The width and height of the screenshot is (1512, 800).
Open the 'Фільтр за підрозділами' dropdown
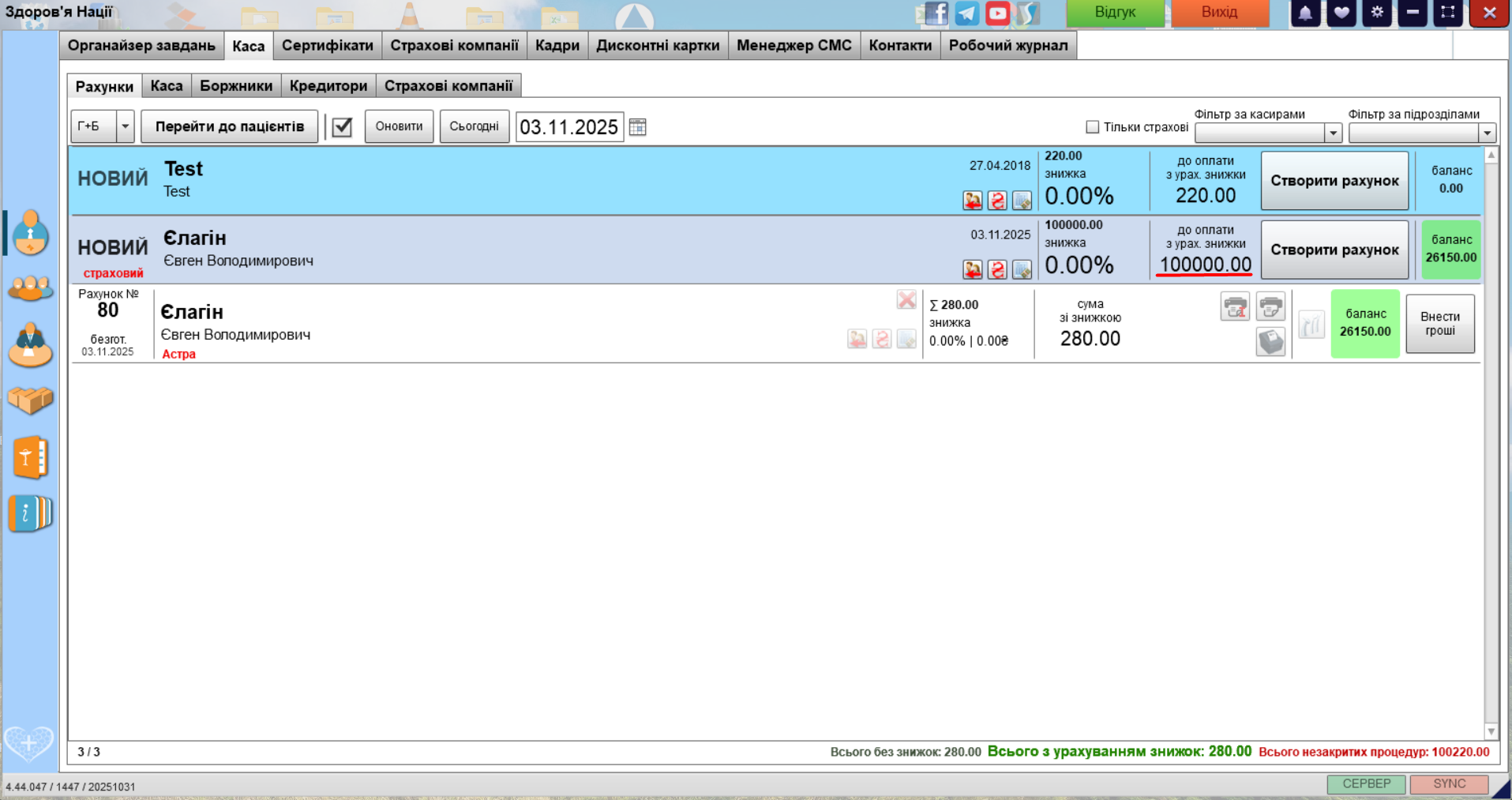pyautogui.click(x=1487, y=133)
